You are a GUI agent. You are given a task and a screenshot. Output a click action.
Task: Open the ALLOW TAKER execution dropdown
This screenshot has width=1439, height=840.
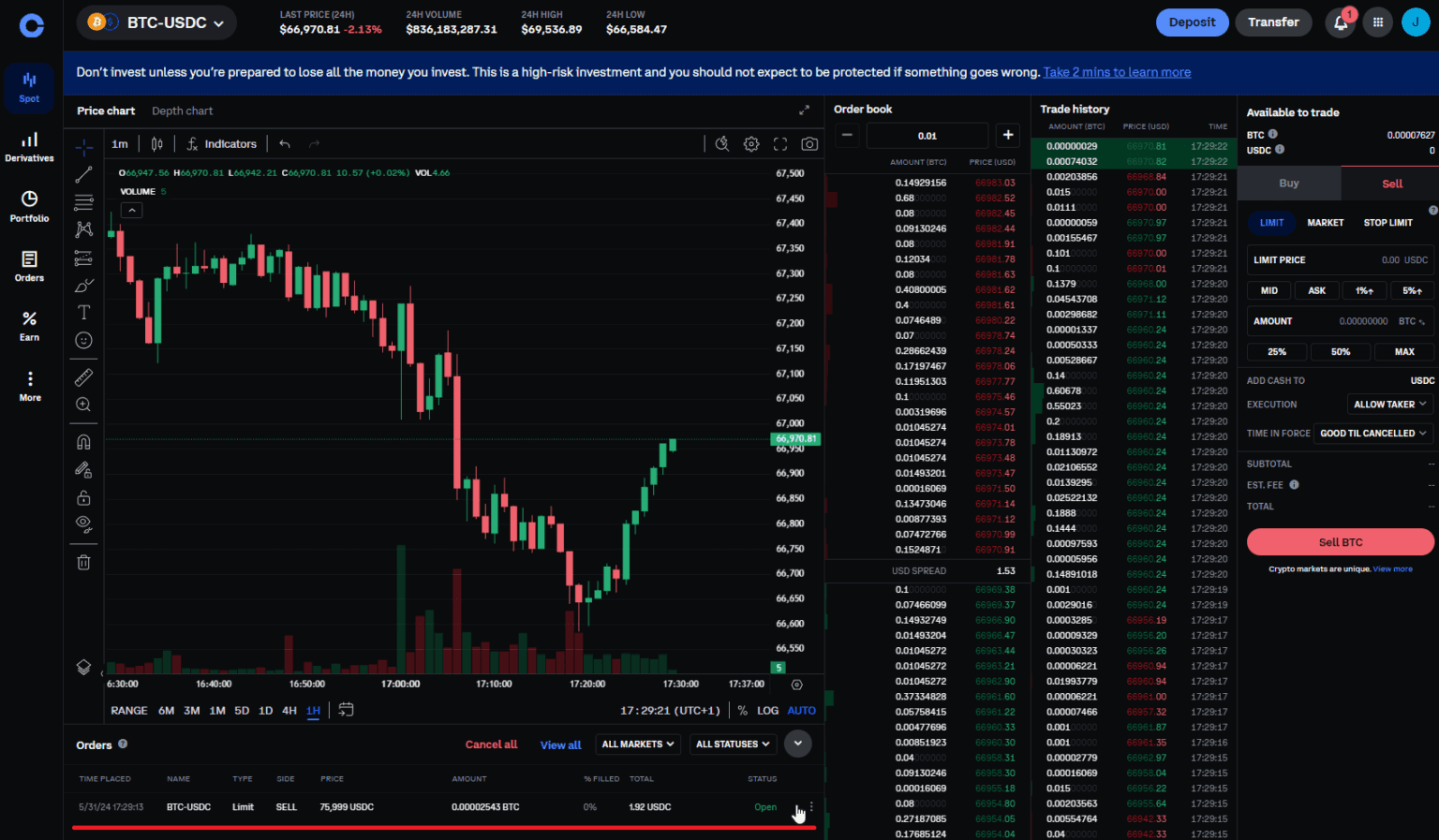click(x=1390, y=405)
